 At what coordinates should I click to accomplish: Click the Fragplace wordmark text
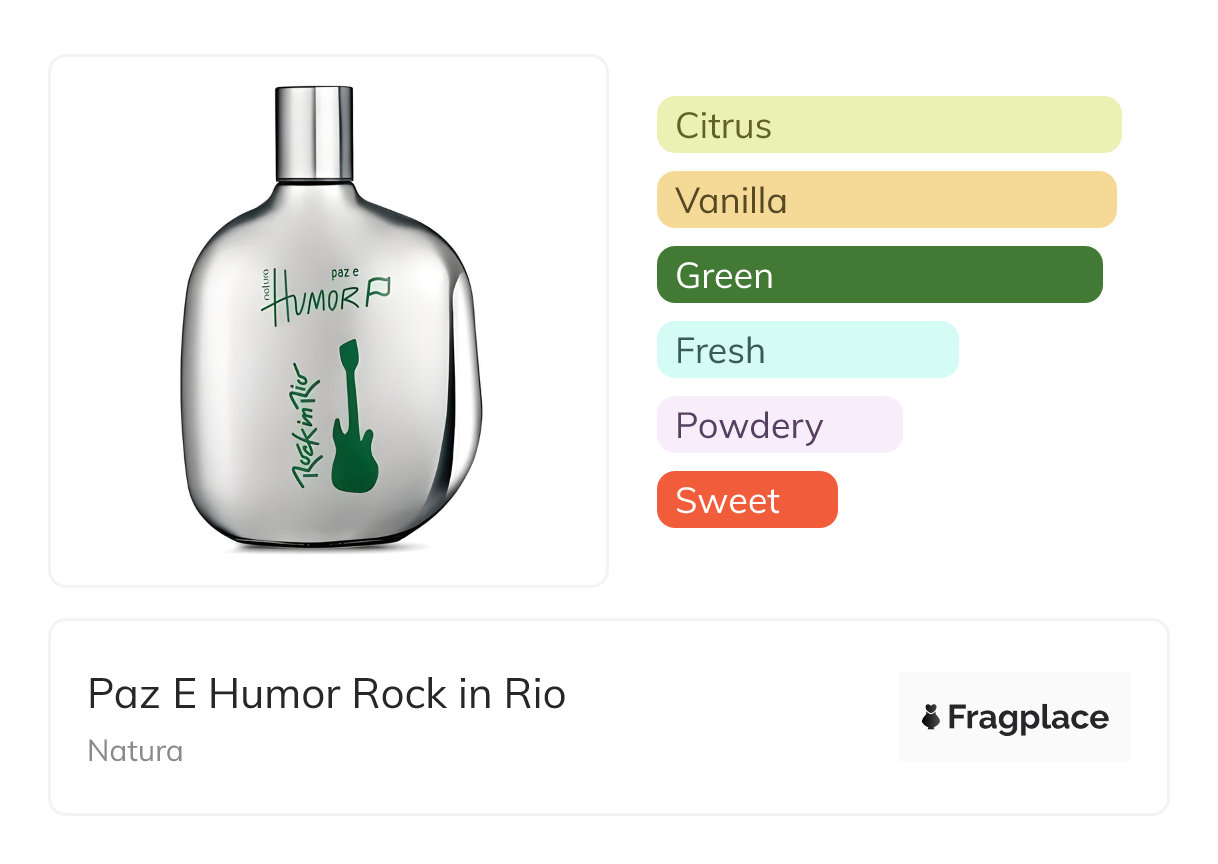pos(1028,717)
